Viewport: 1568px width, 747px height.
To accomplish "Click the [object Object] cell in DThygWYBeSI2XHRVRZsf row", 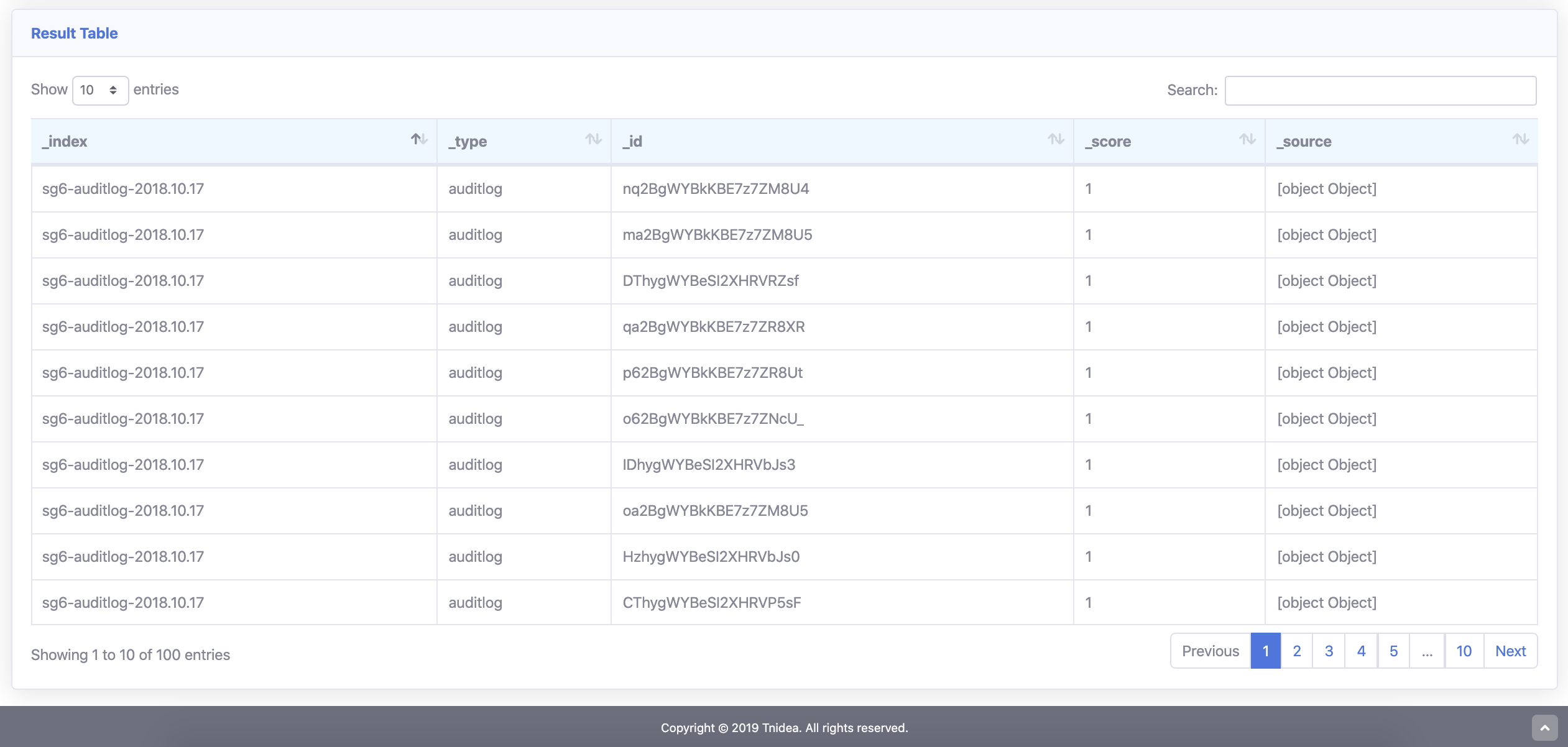I will coord(1327,281).
